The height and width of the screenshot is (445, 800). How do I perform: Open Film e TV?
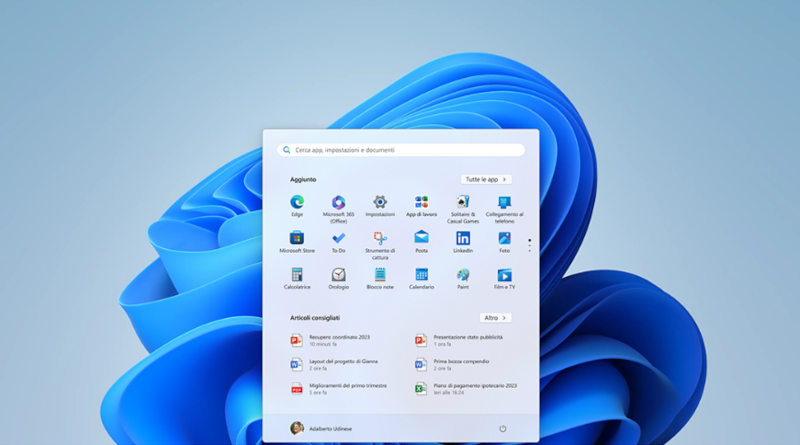pos(504,278)
